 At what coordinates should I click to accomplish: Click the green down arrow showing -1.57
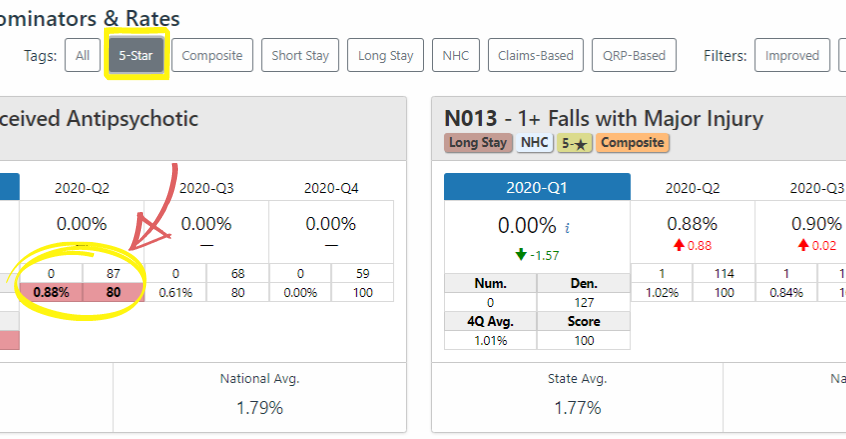510,254
